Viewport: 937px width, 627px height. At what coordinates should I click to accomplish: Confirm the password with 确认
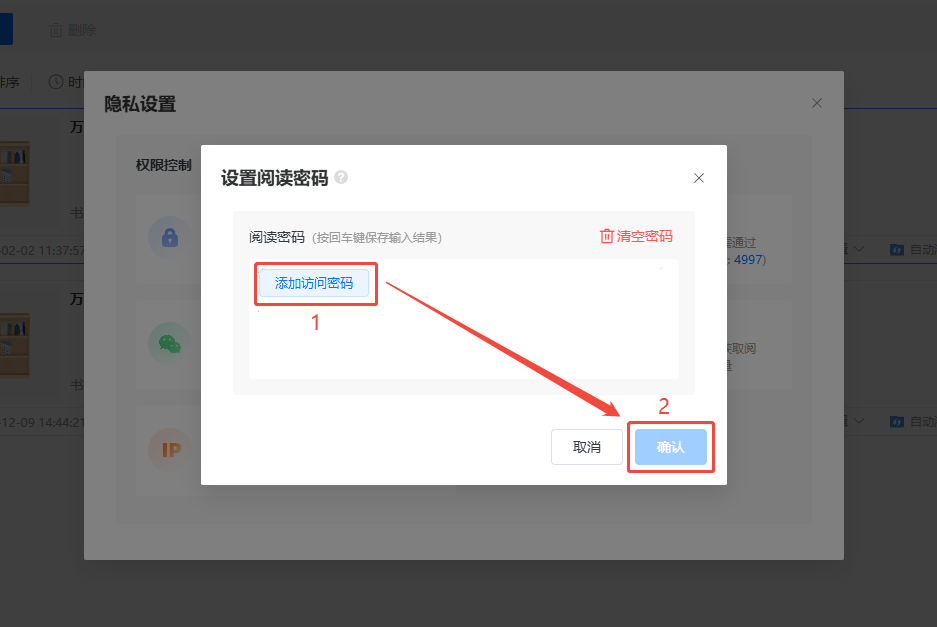pyautogui.click(x=670, y=447)
